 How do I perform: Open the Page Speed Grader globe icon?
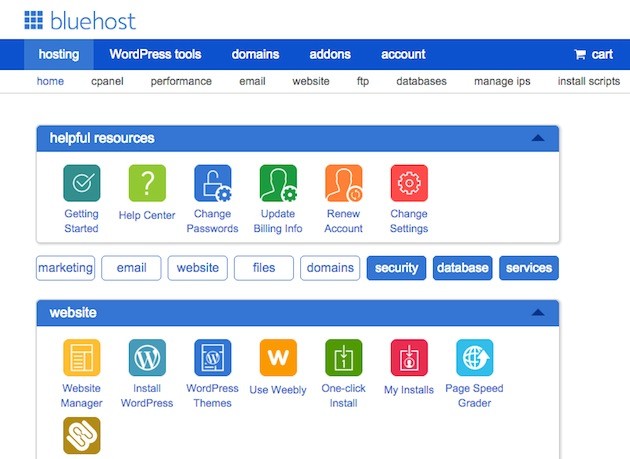[x=475, y=357]
